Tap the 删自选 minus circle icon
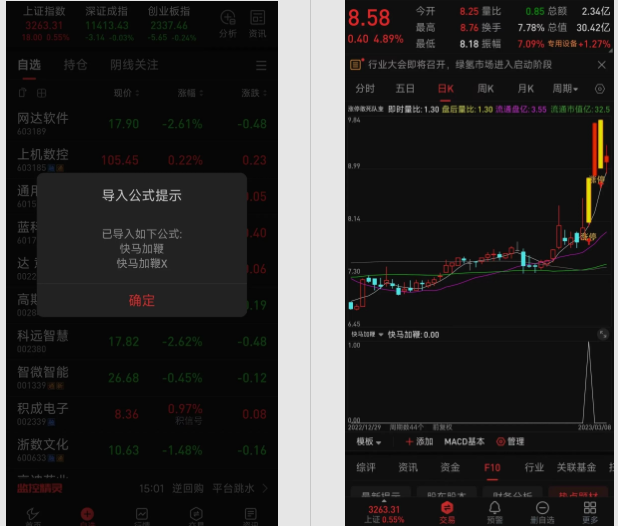 [542, 513]
